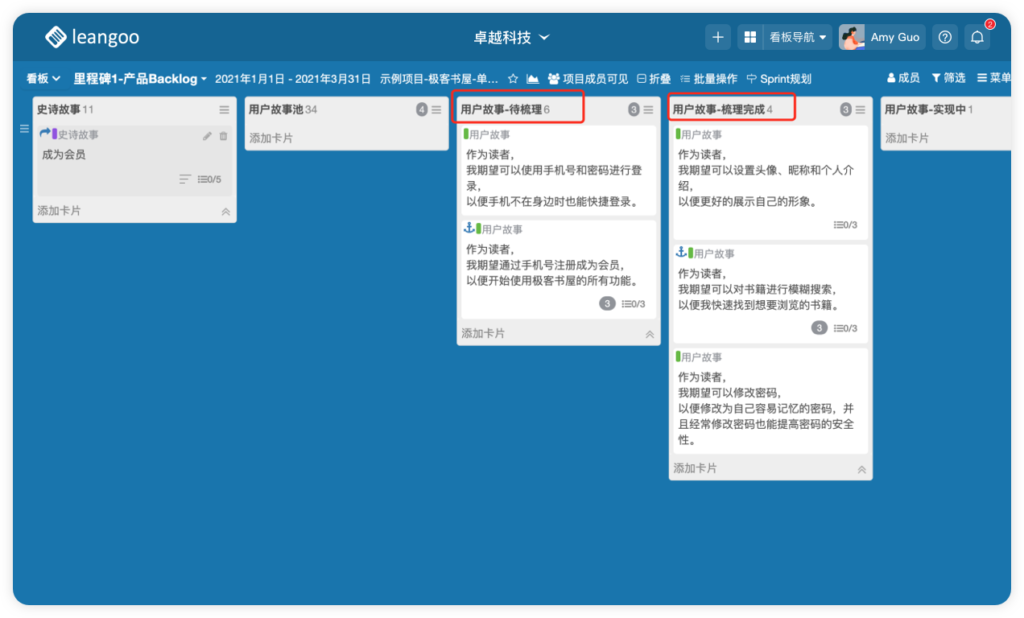
Task: Open the notifications bell icon
Action: (x=978, y=36)
